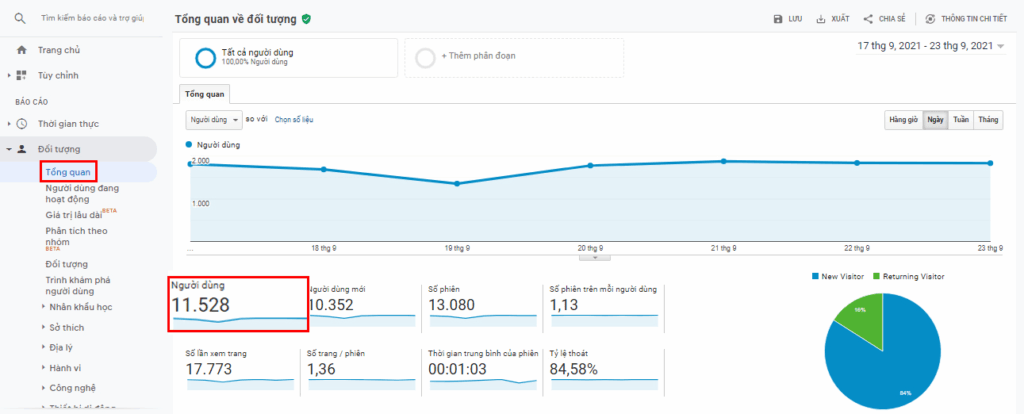Switch chart to Tuần view
The image size is (1024, 414).
click(961, 120)
